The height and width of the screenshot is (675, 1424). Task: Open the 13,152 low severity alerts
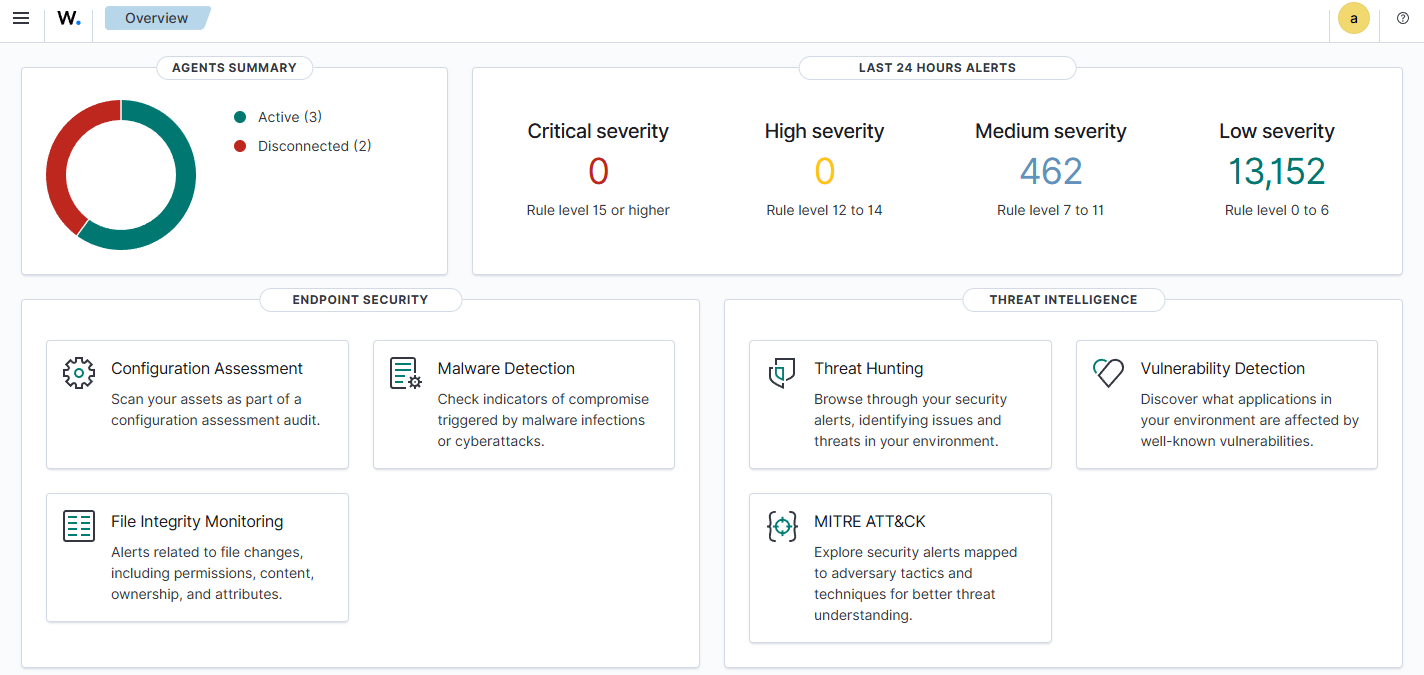coord(1276,172)
